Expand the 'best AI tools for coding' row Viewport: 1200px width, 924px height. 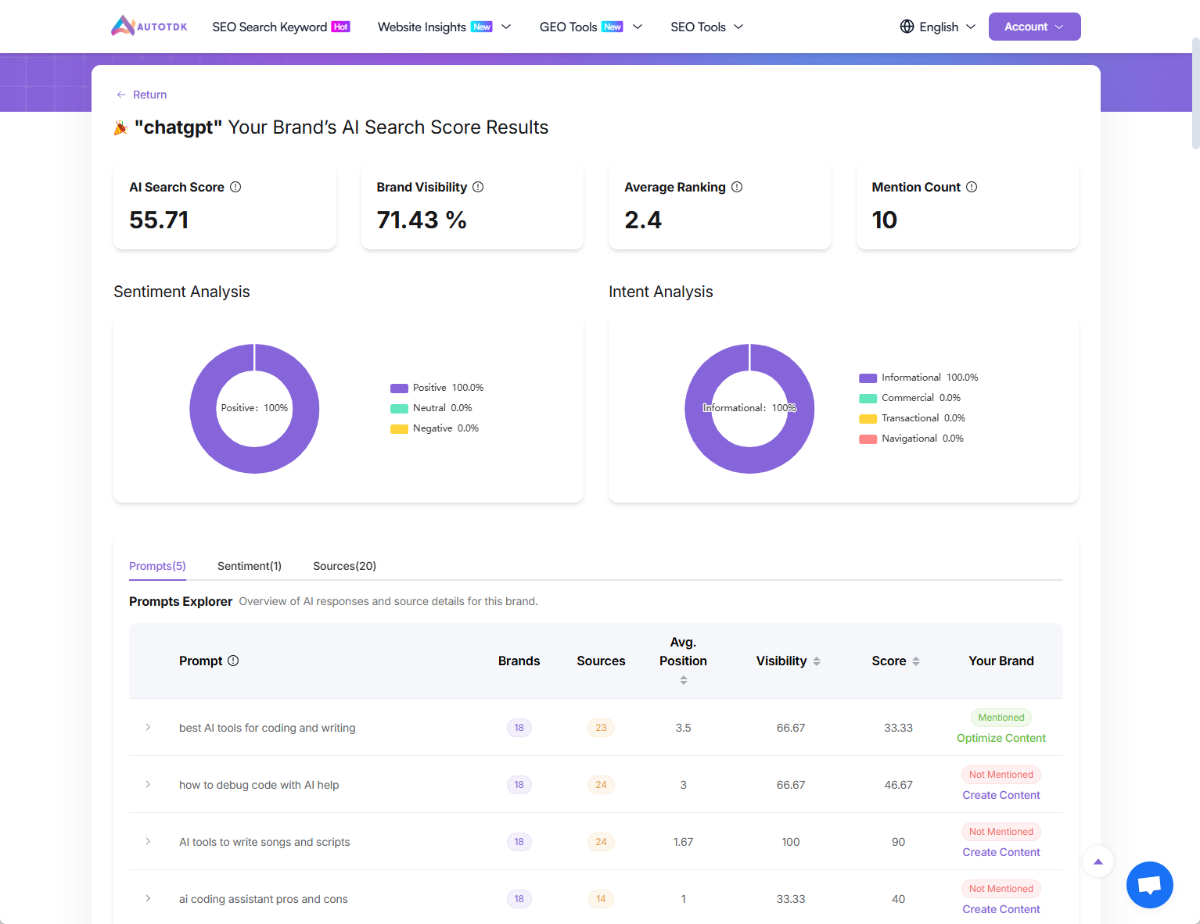pos(148,727)
